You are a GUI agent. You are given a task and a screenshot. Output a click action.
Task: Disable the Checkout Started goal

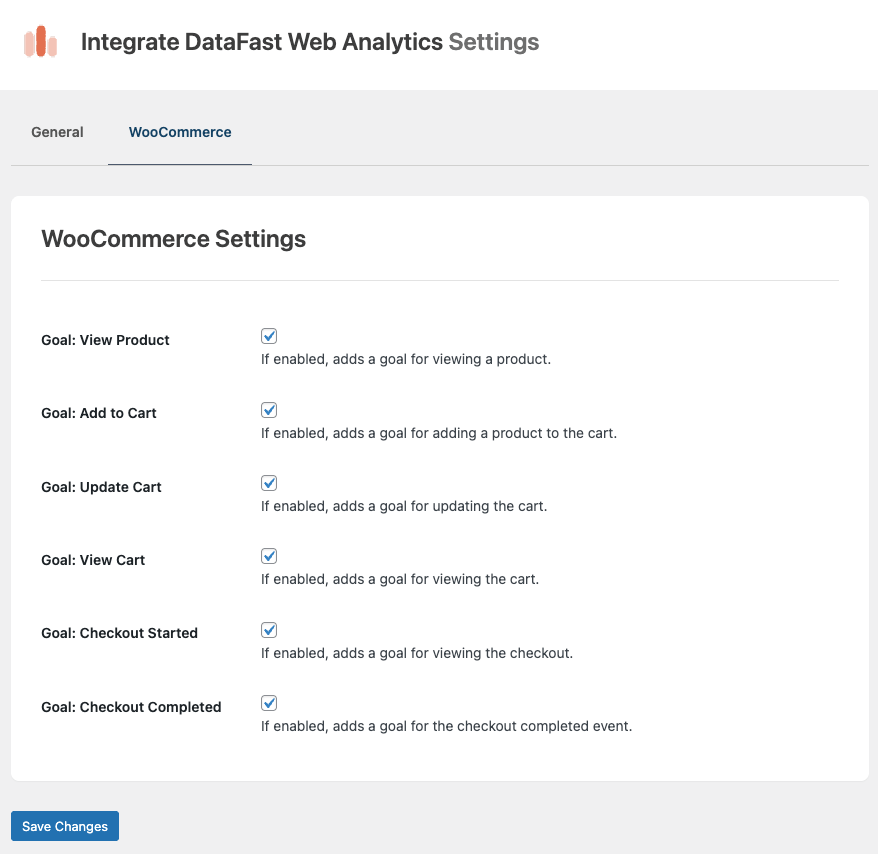click(269, 629)
